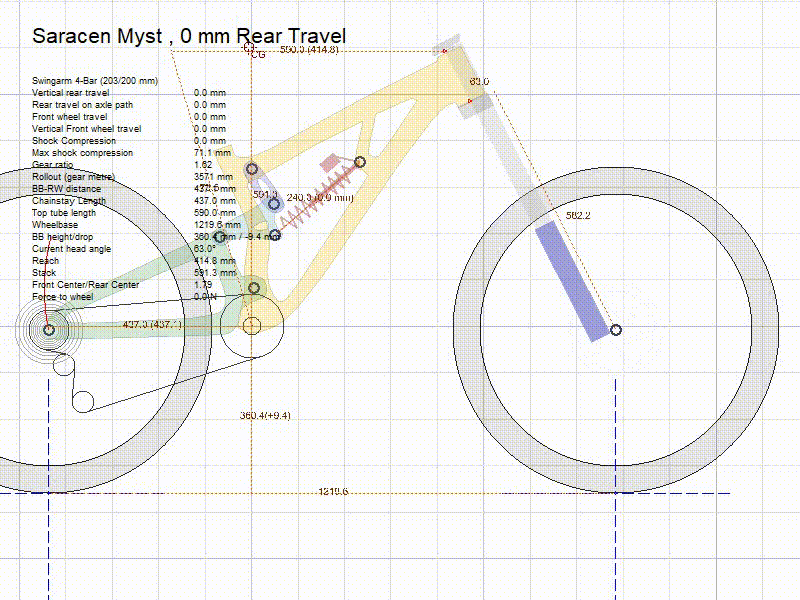This screenshot has width=800, height=600.
Task: Click the '71.1 mm' max shock compression value
Action: pyautogui.click(x=212, y=153)
